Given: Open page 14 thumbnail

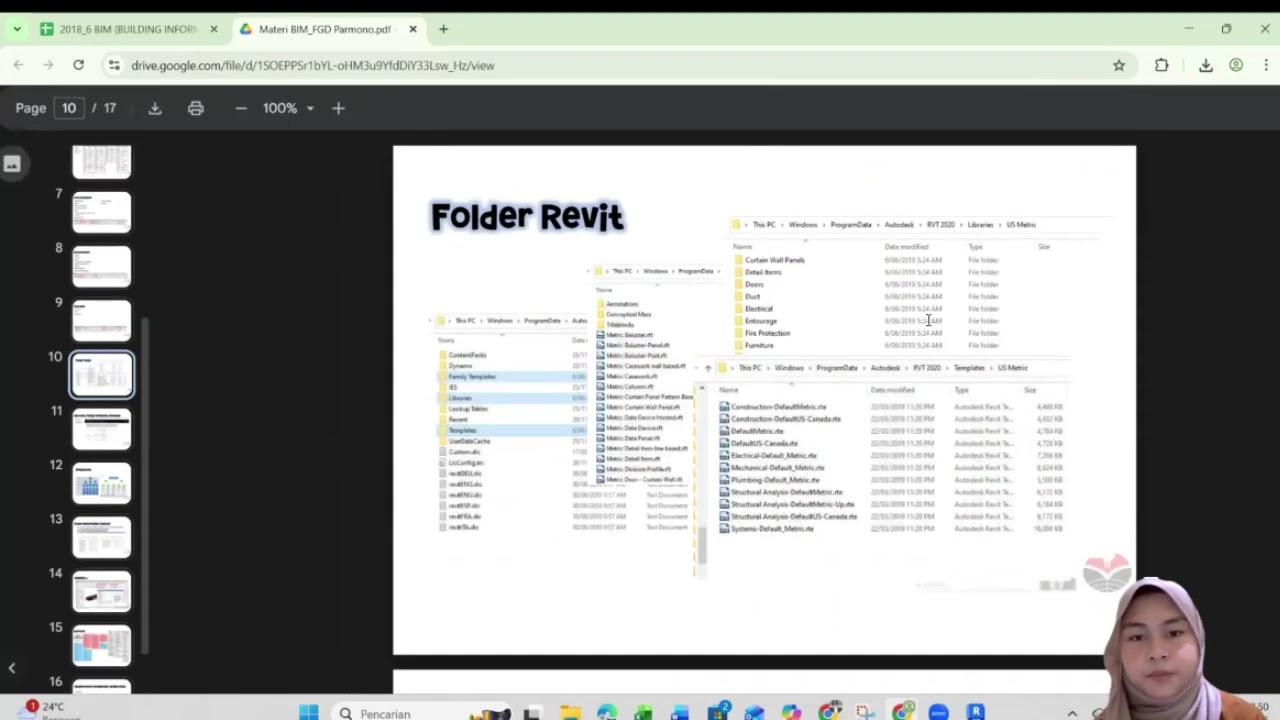Looking at the screenshot, I should coord(101,591).
